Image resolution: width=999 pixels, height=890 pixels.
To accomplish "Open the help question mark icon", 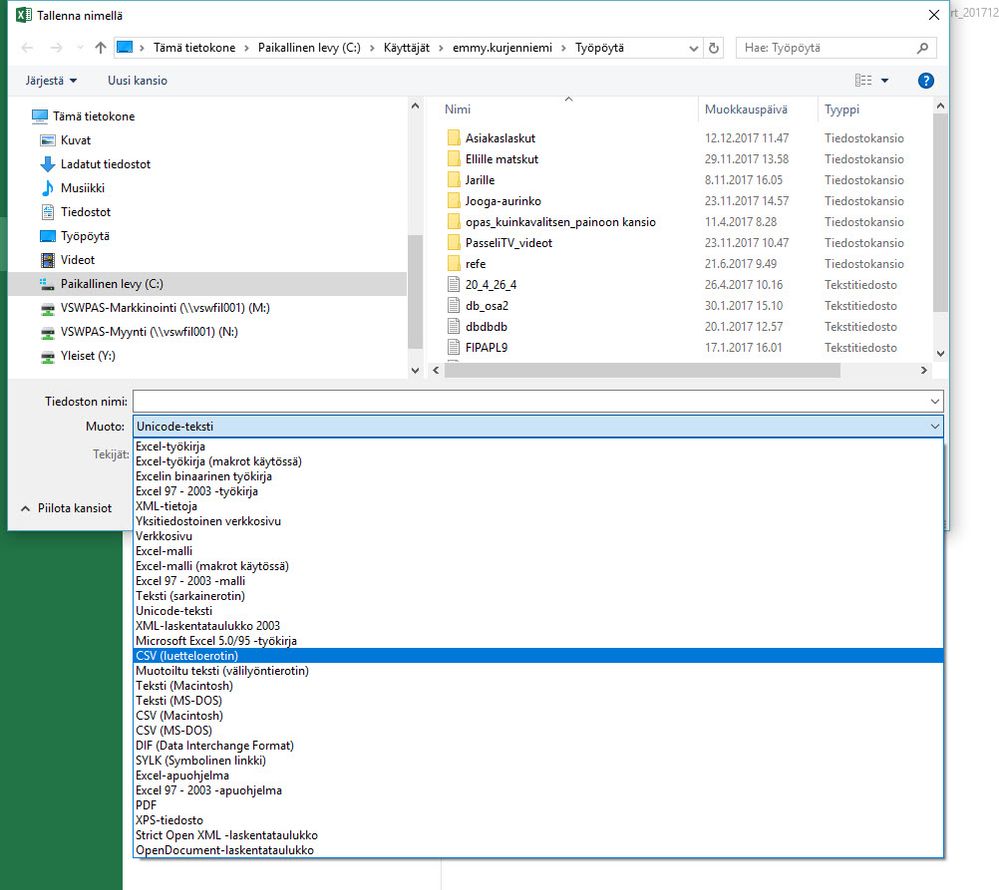I will coord(926,80).
